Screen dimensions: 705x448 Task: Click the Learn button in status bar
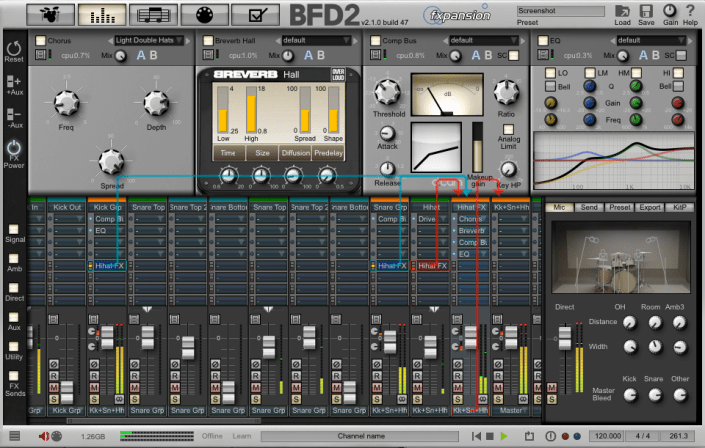coord(241,437)
